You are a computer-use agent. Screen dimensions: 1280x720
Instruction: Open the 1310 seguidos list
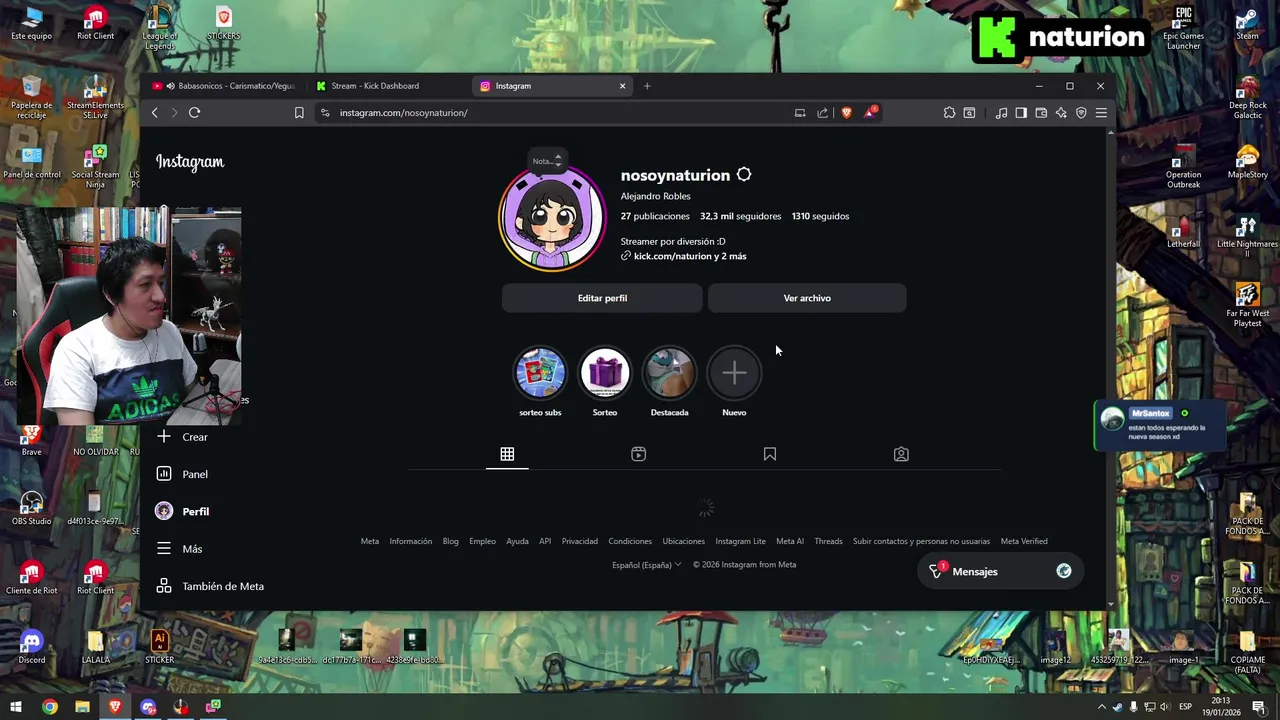820,216
